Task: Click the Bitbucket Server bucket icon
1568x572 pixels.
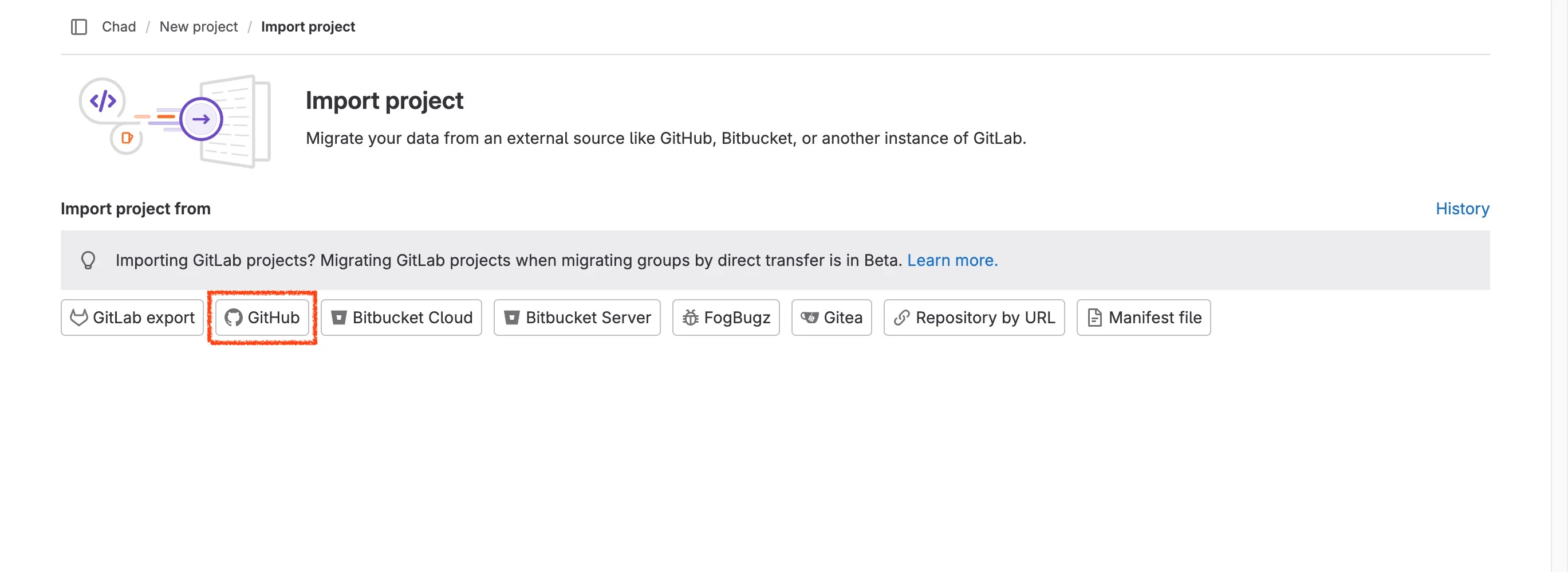Action: pos(512,318)
